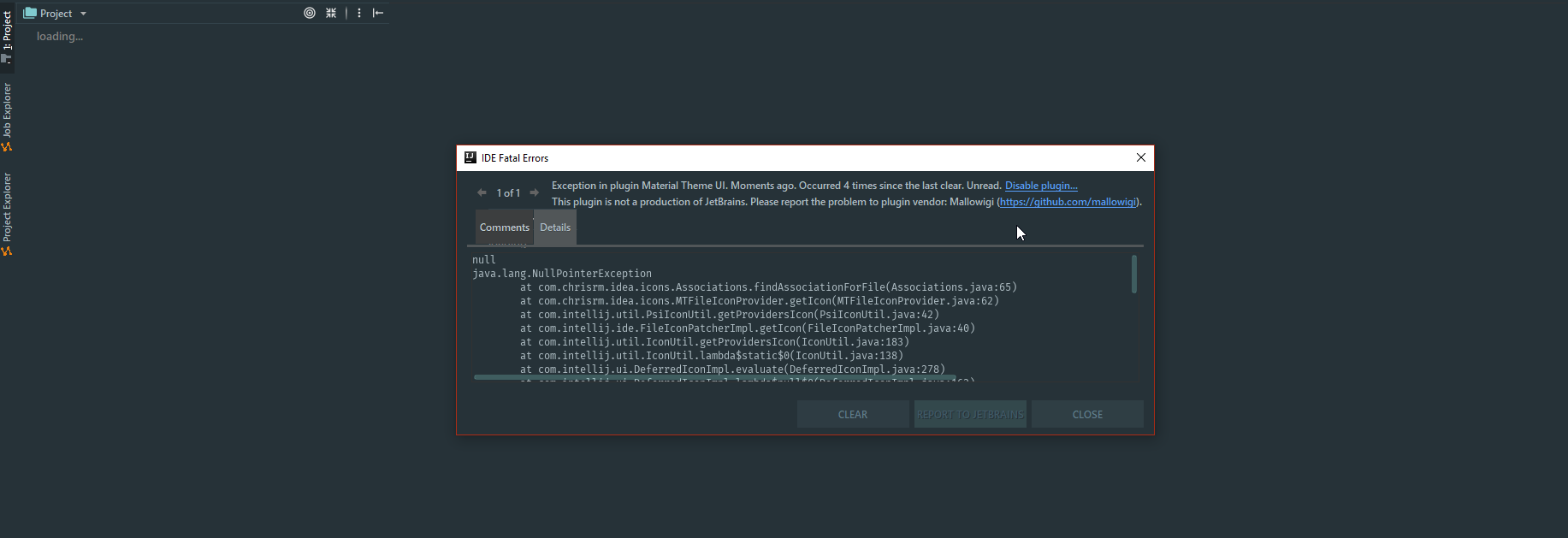The height and width of the screenshot is (538, 1568).
Task: Close the IDE Fatal Errors dialog
Action: (x=1140, y=157)
